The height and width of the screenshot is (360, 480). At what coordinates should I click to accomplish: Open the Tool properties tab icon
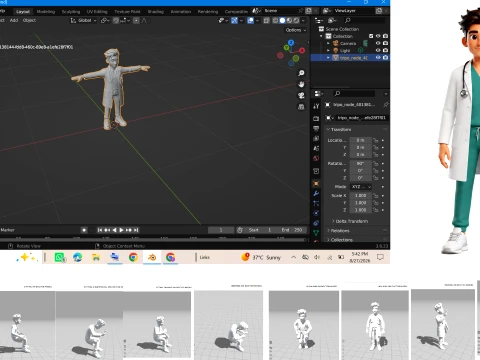316,106
